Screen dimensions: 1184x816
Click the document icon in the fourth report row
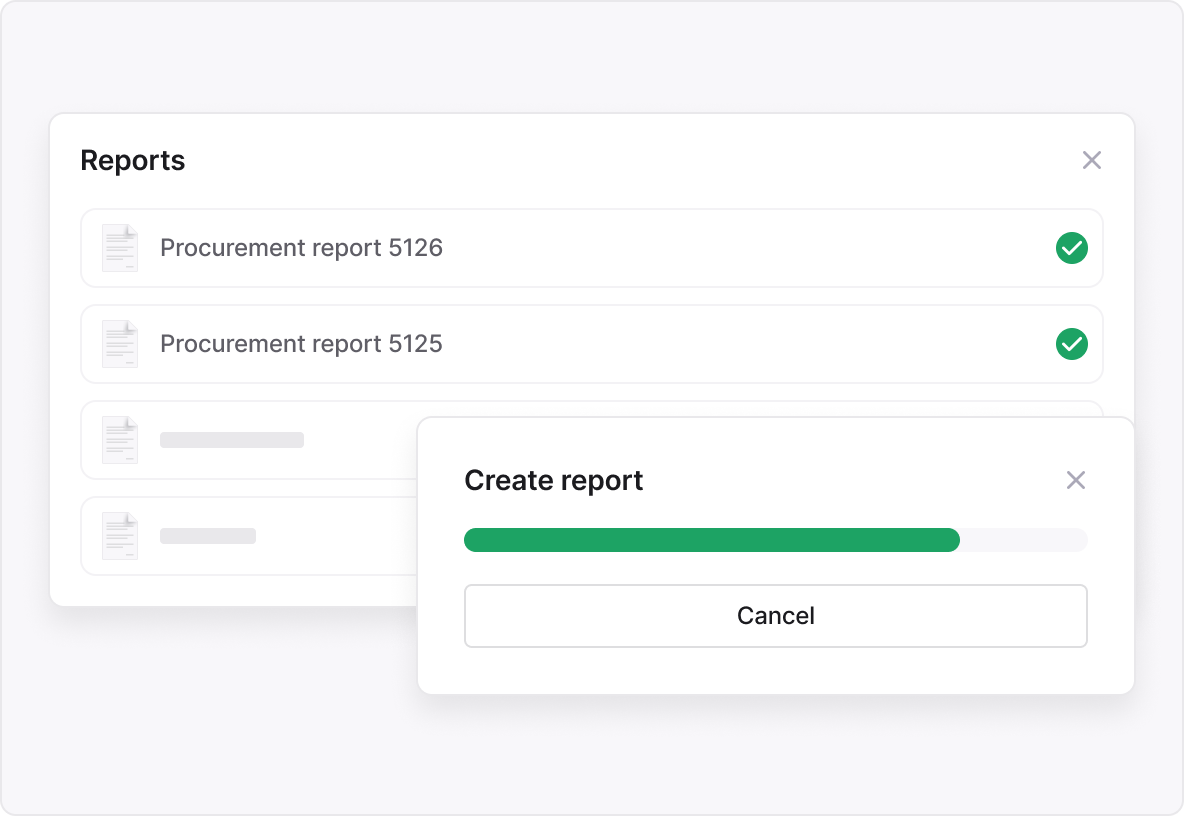pyautogui.click(x=120, y=536)
